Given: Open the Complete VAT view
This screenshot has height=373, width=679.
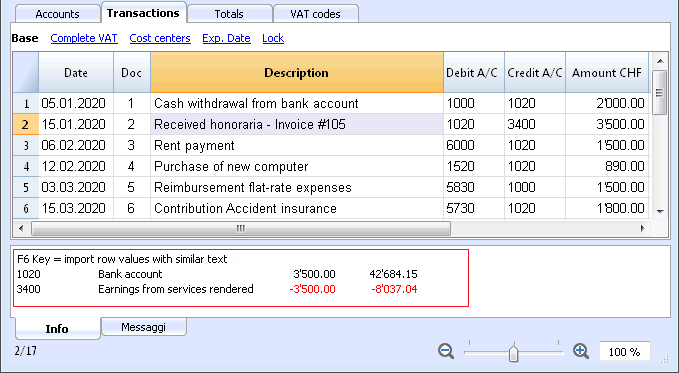Looking at the screenshot, I should pyautogui.click(x=84, y=38).
